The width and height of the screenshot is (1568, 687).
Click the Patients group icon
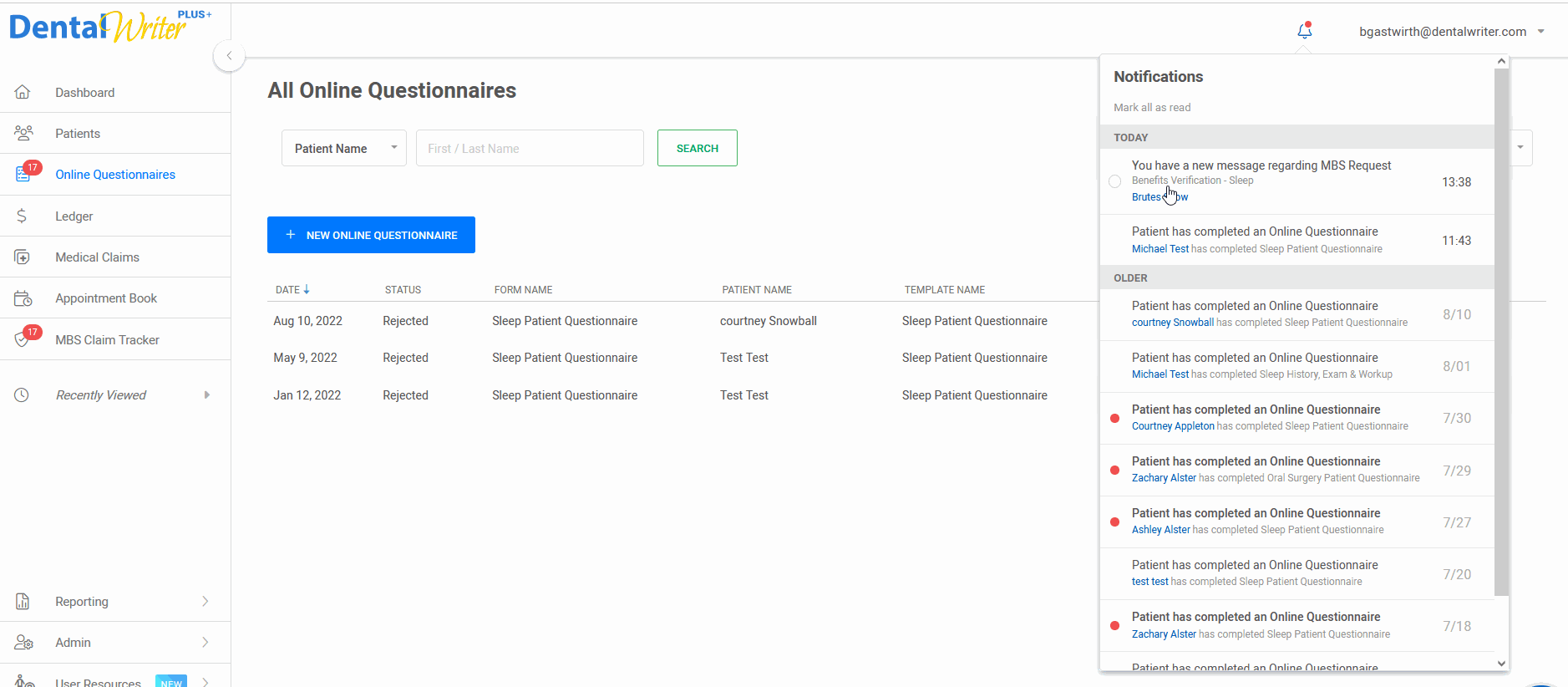tap(23, 133)
